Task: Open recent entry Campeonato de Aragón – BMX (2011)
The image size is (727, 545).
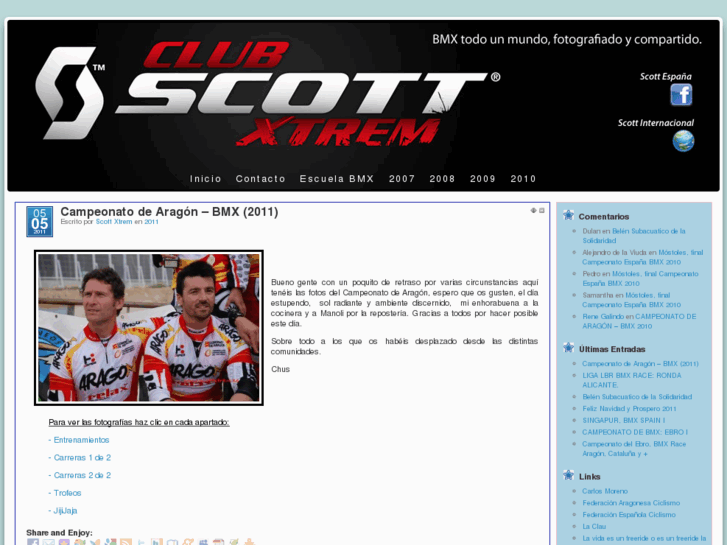Action: coord(640,364)
